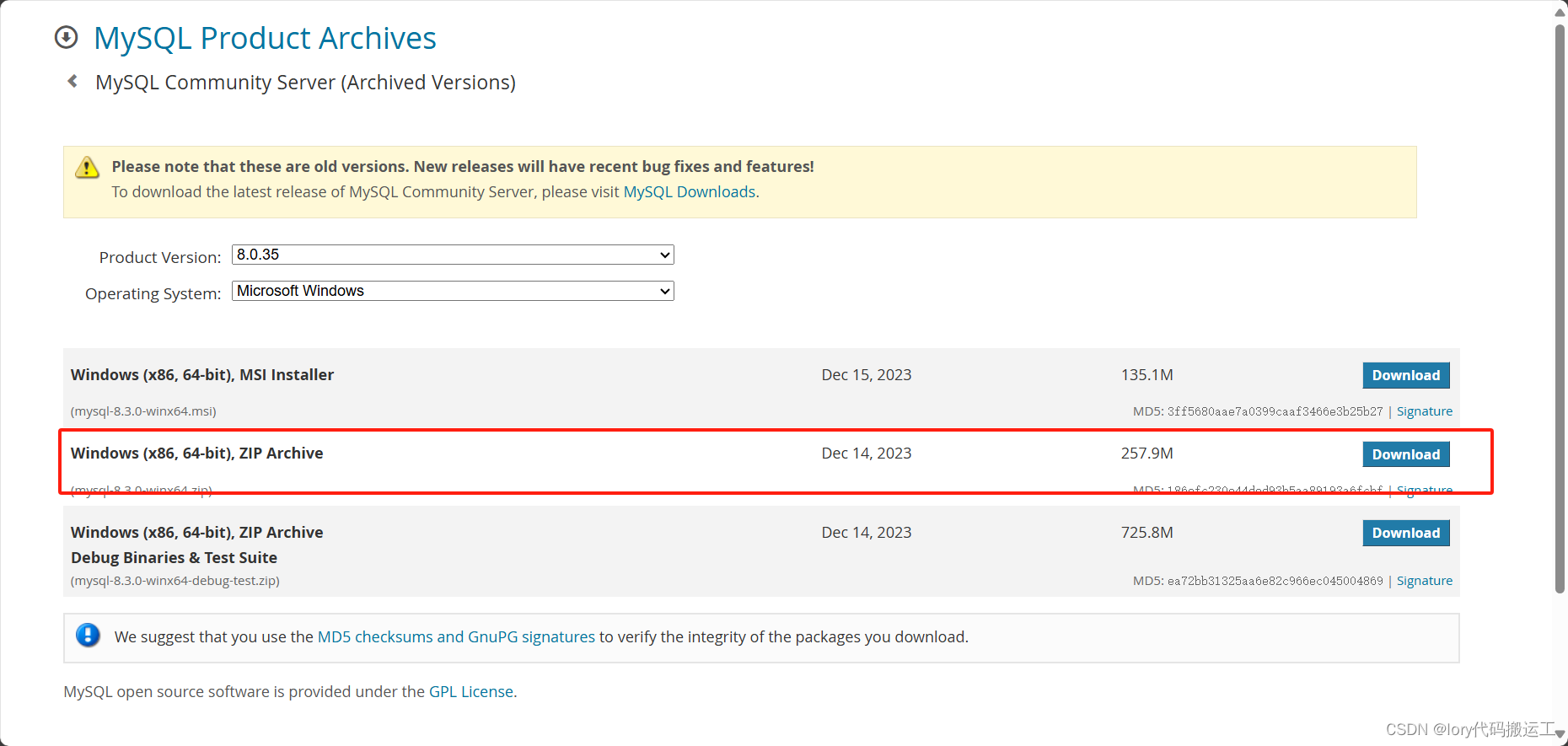The image size is (1568, 746).
Task: Click the scrollbar down arrow
Action: click(1560, 735)
